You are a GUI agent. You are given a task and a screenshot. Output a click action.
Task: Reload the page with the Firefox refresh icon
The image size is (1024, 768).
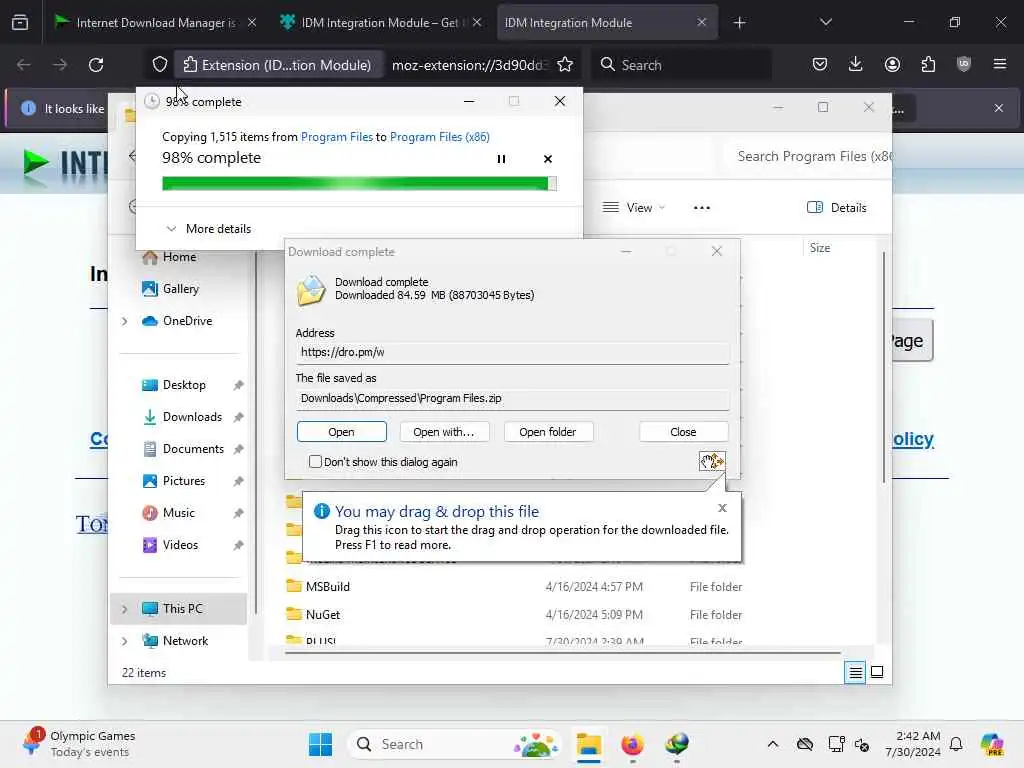pos(96,65)
